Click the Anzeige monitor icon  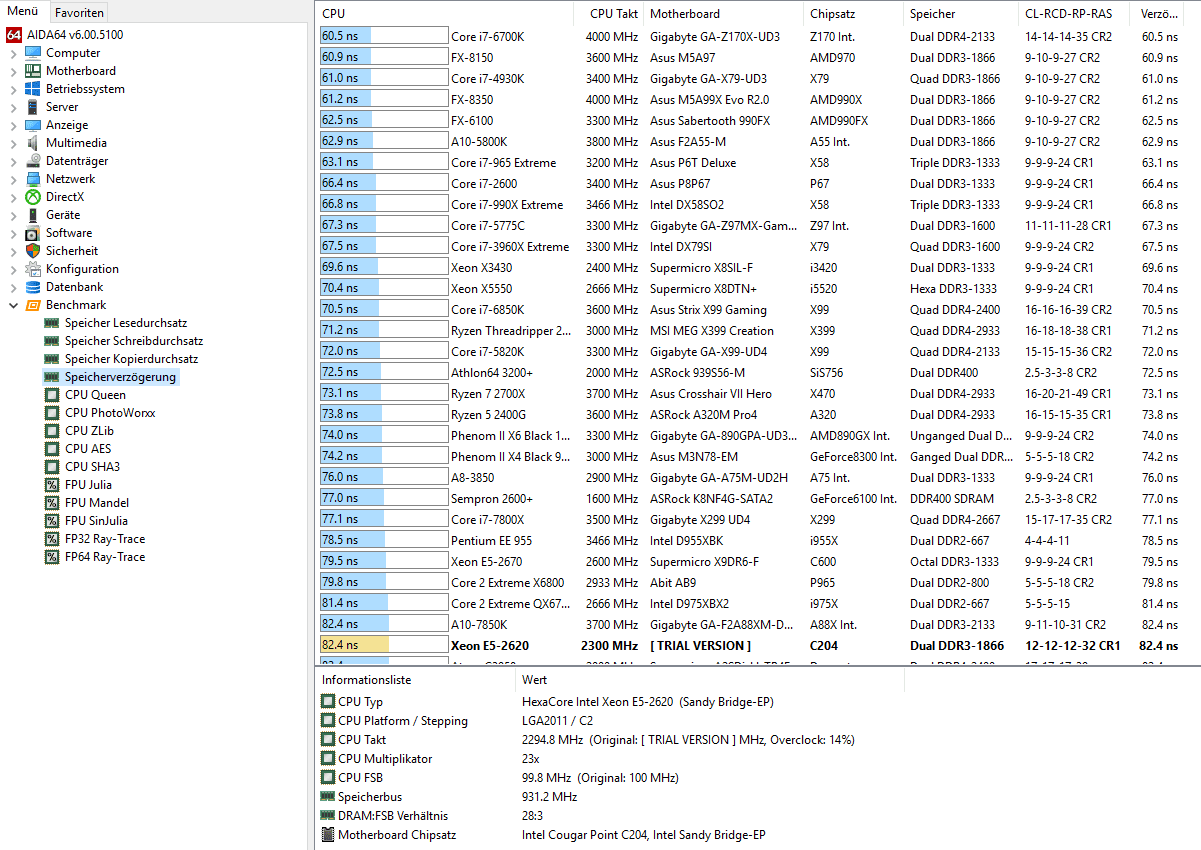click(33, 125)
